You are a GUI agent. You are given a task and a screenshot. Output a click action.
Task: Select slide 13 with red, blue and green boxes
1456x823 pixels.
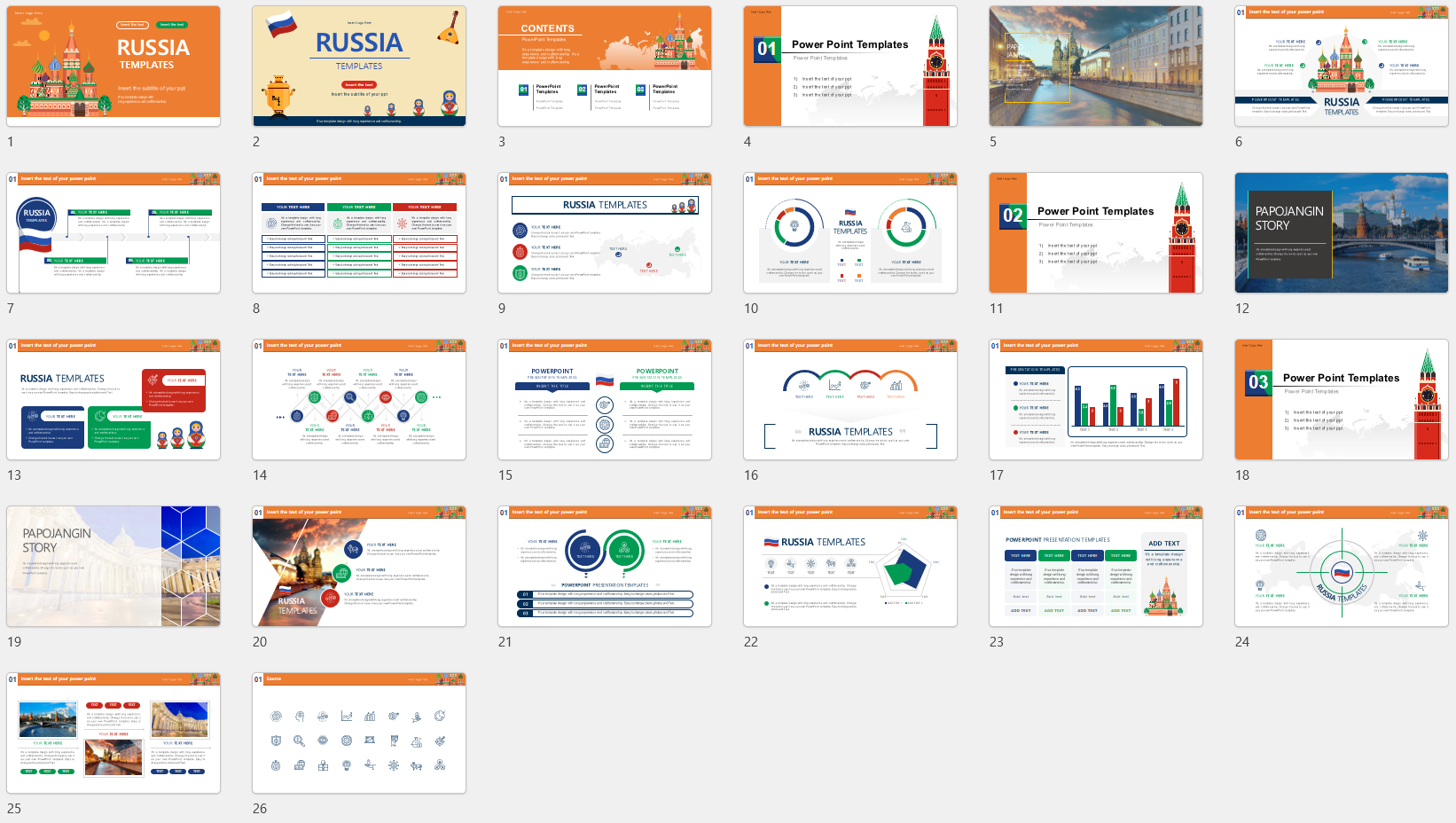pyautogui.click(x=114, y=400)
